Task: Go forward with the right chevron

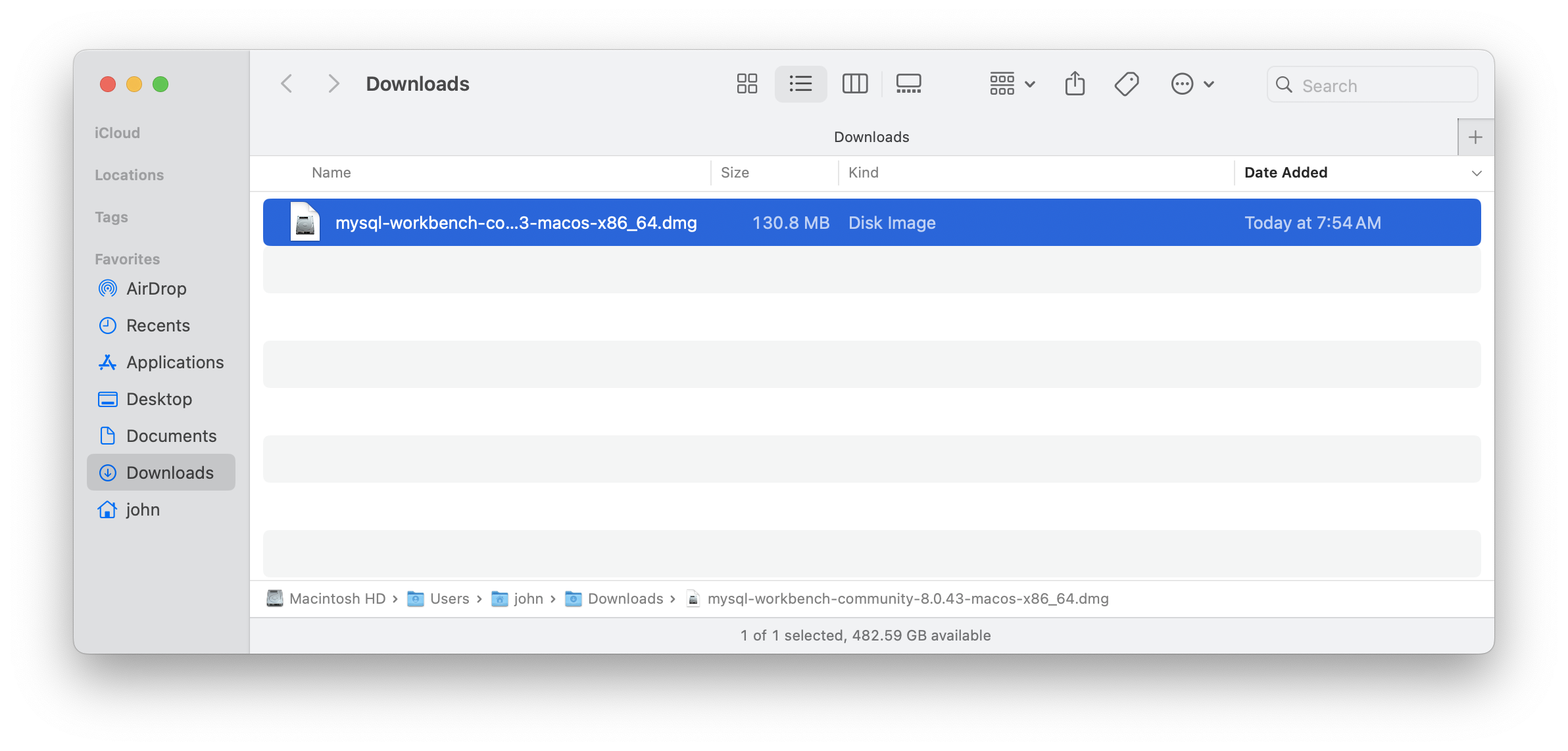Action: (x=333, y=84)
